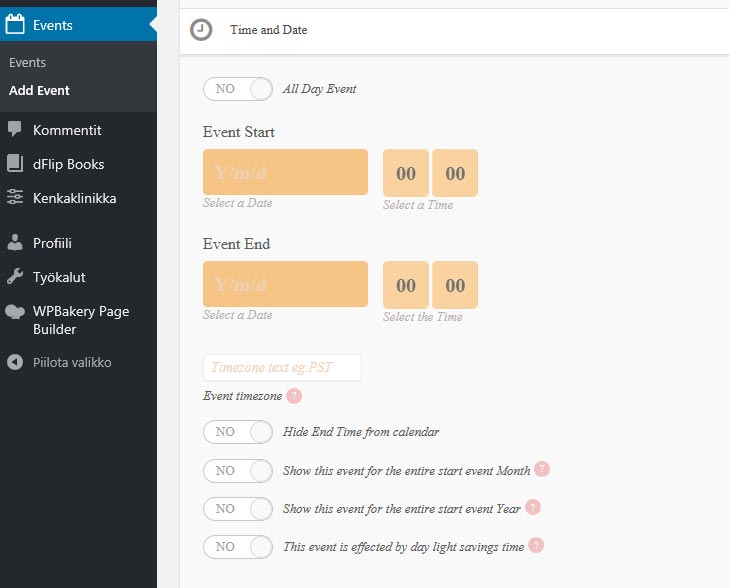Click the WPBakery Page Builder cloud icon
729x588 pixels.
coord(15,312)
